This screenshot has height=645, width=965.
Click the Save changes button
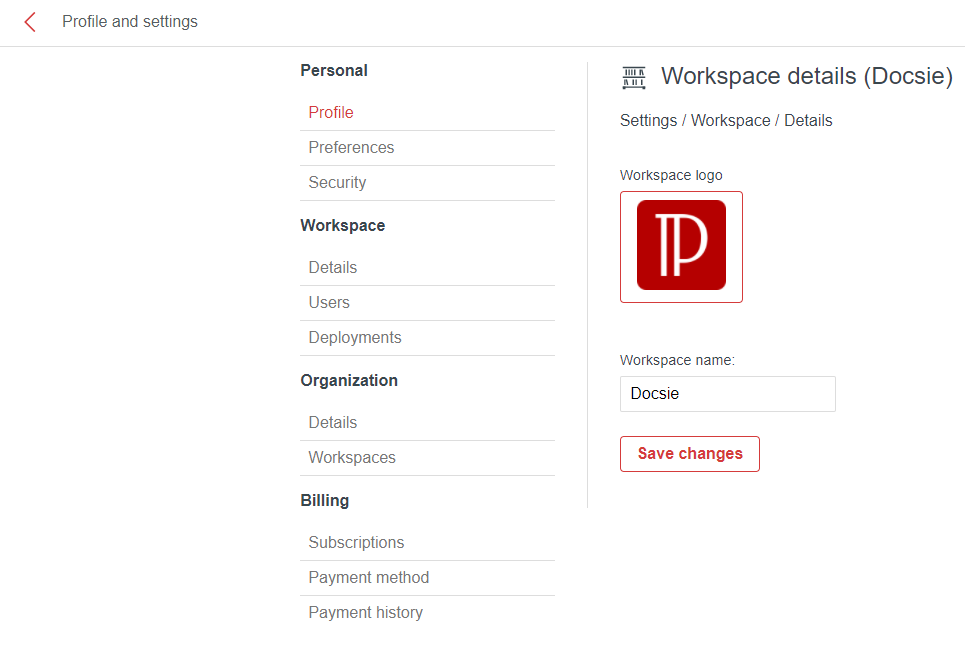(x=690, y=454)
